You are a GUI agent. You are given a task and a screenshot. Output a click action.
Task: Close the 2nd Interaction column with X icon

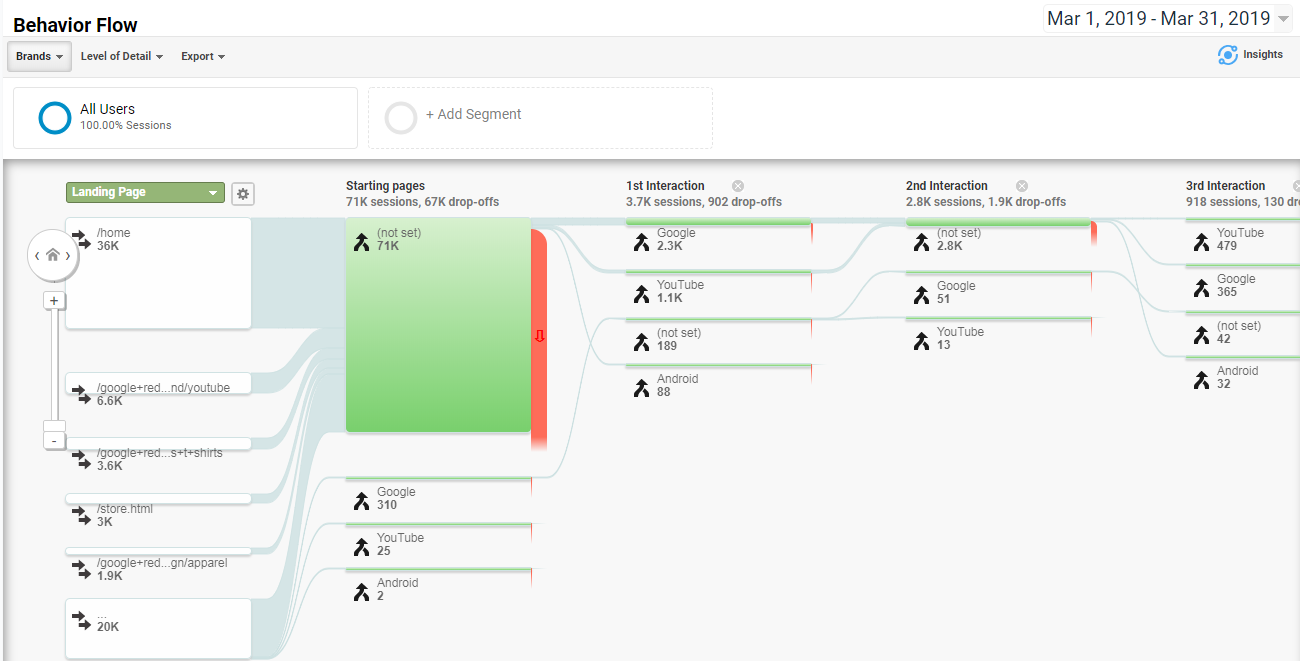click(x=1022, y=186)
